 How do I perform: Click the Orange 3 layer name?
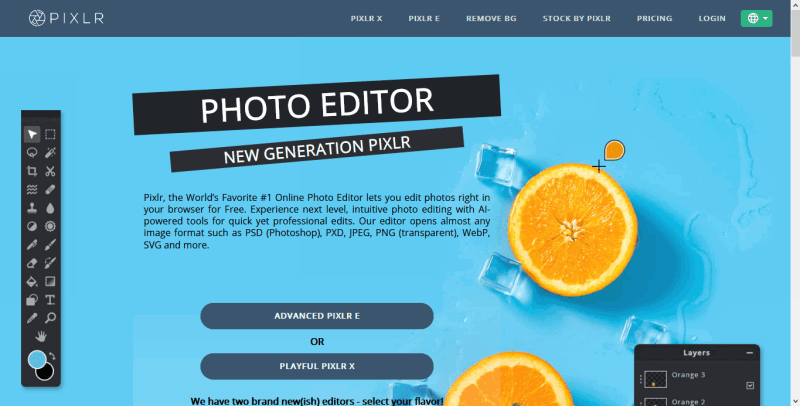point(688,375)
